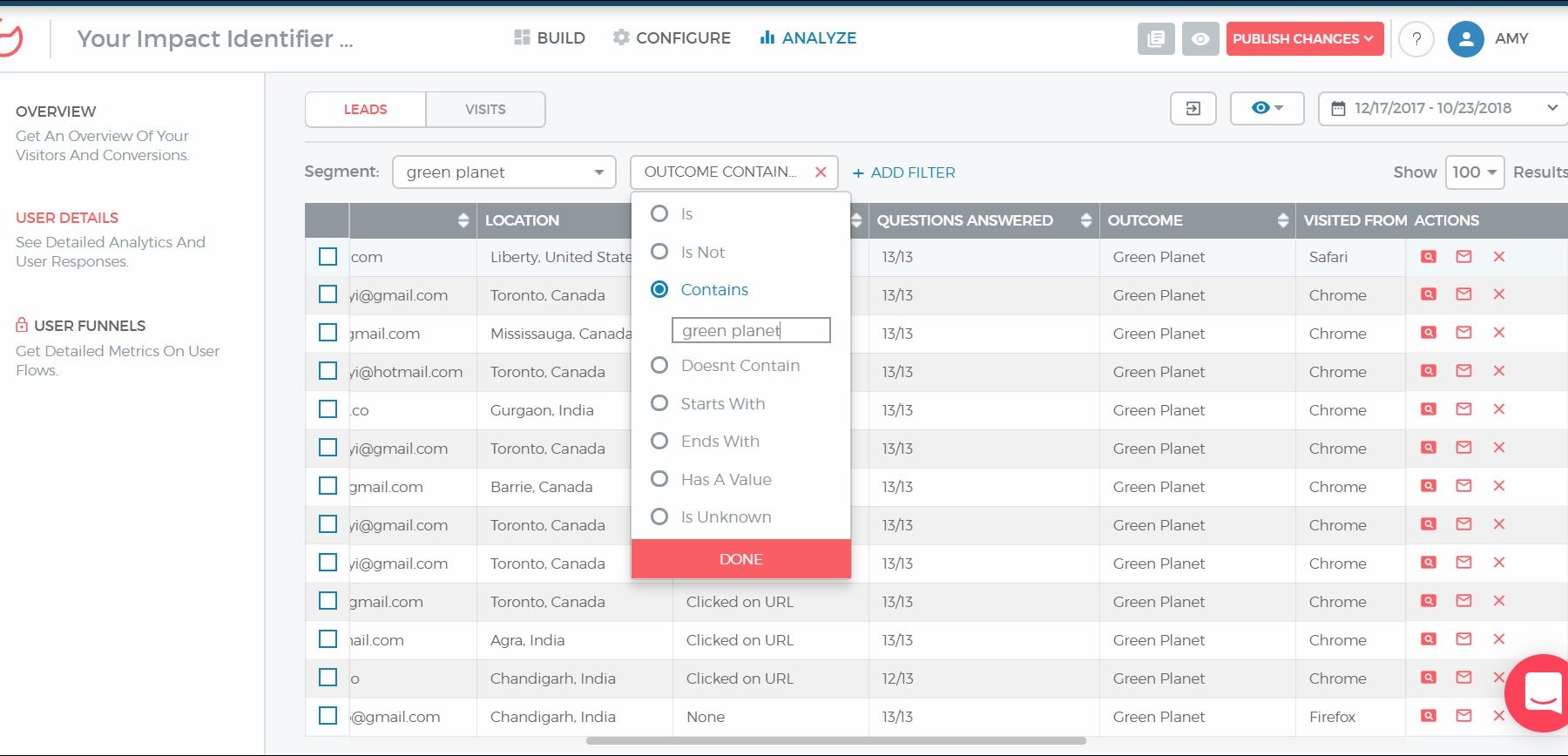Switch to the Visits tab
Screen dimensions: 1568x756
485,110
